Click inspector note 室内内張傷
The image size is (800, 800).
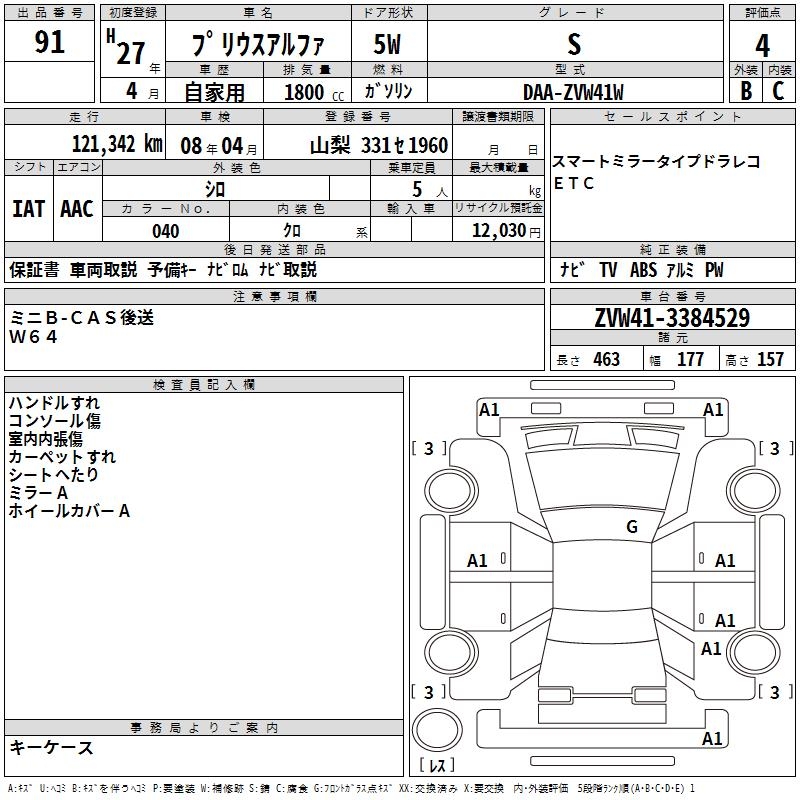click(x=45, y=439)
